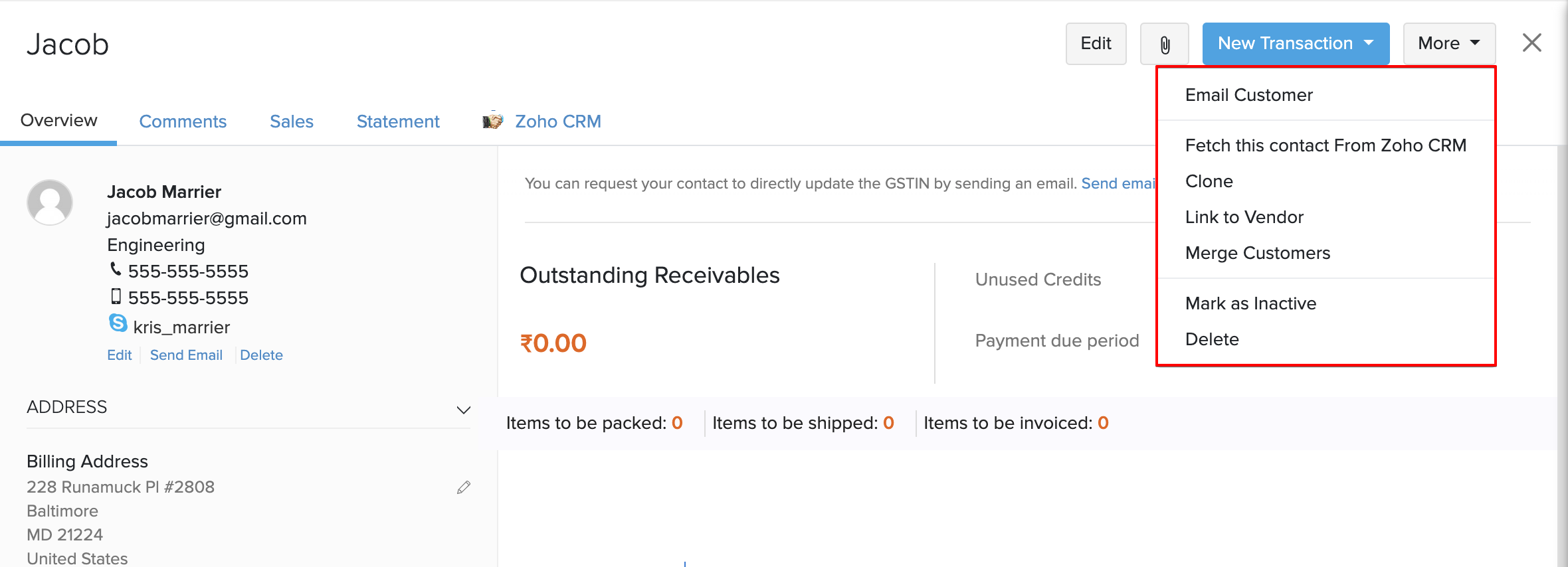Click the Skype icon beside kris_marrier
This screenshot has height=567, width=1568.
click(x=117, y=323)
